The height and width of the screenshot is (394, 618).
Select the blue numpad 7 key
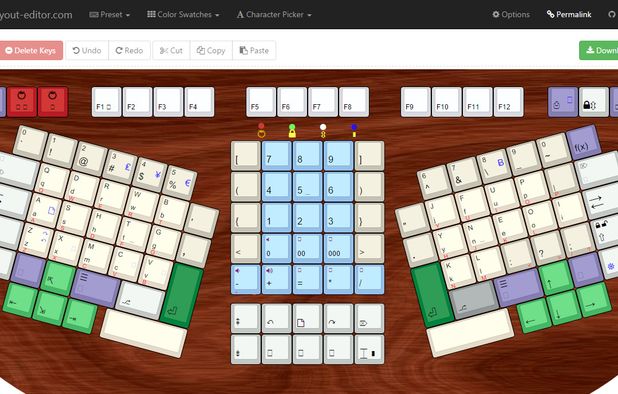click(276, 156)
